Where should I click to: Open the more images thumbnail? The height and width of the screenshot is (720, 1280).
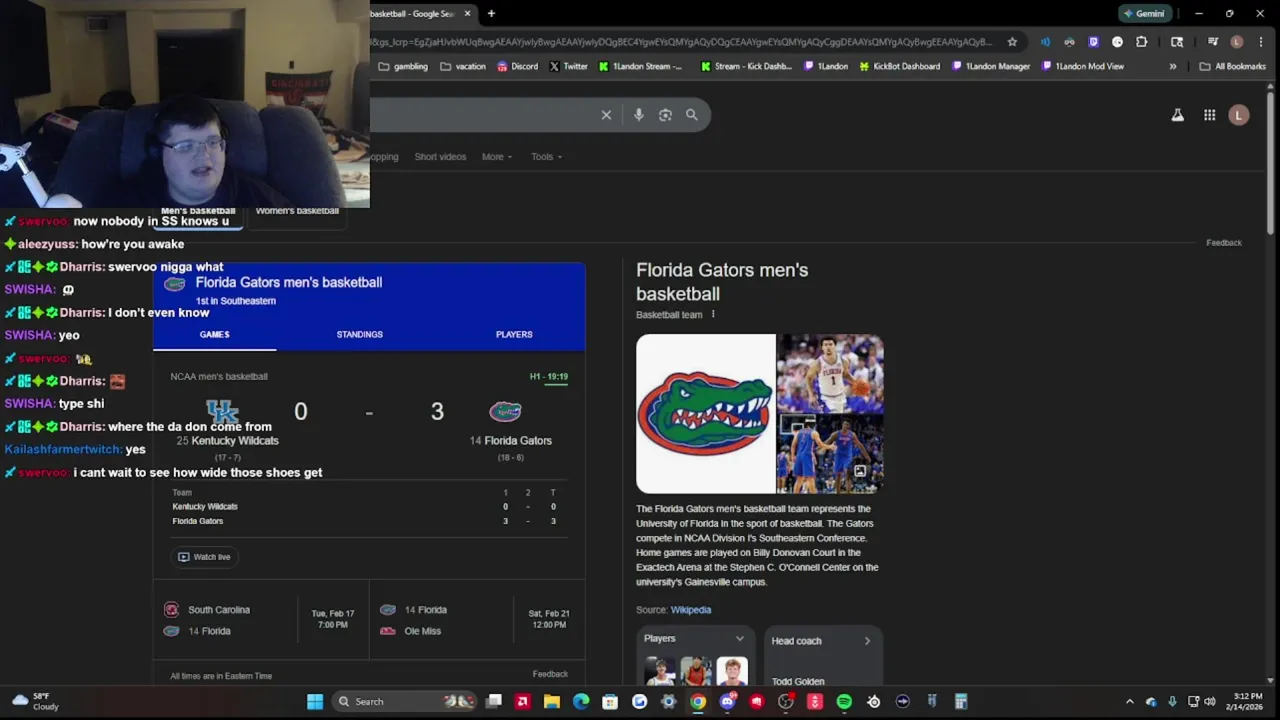tap(830, 454)
